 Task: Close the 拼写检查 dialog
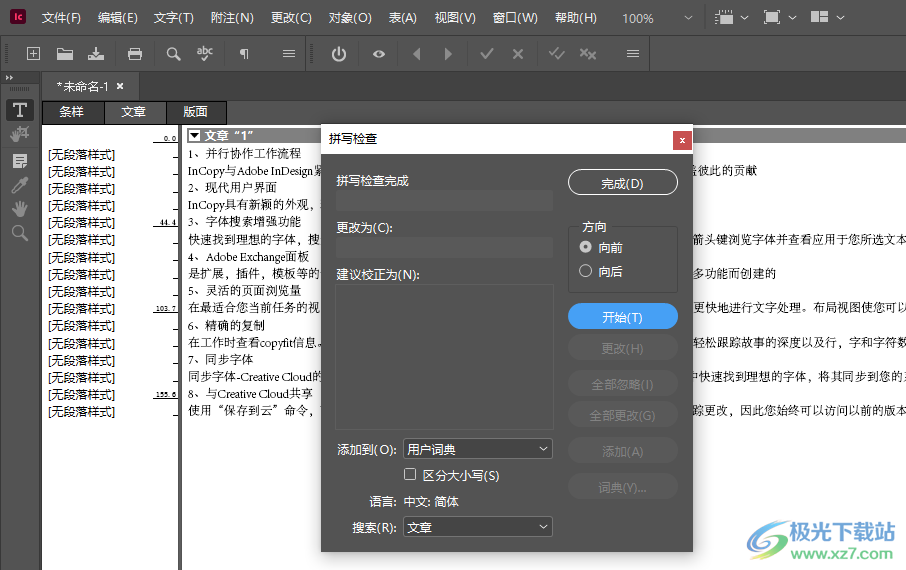click(x=682, y=140)
